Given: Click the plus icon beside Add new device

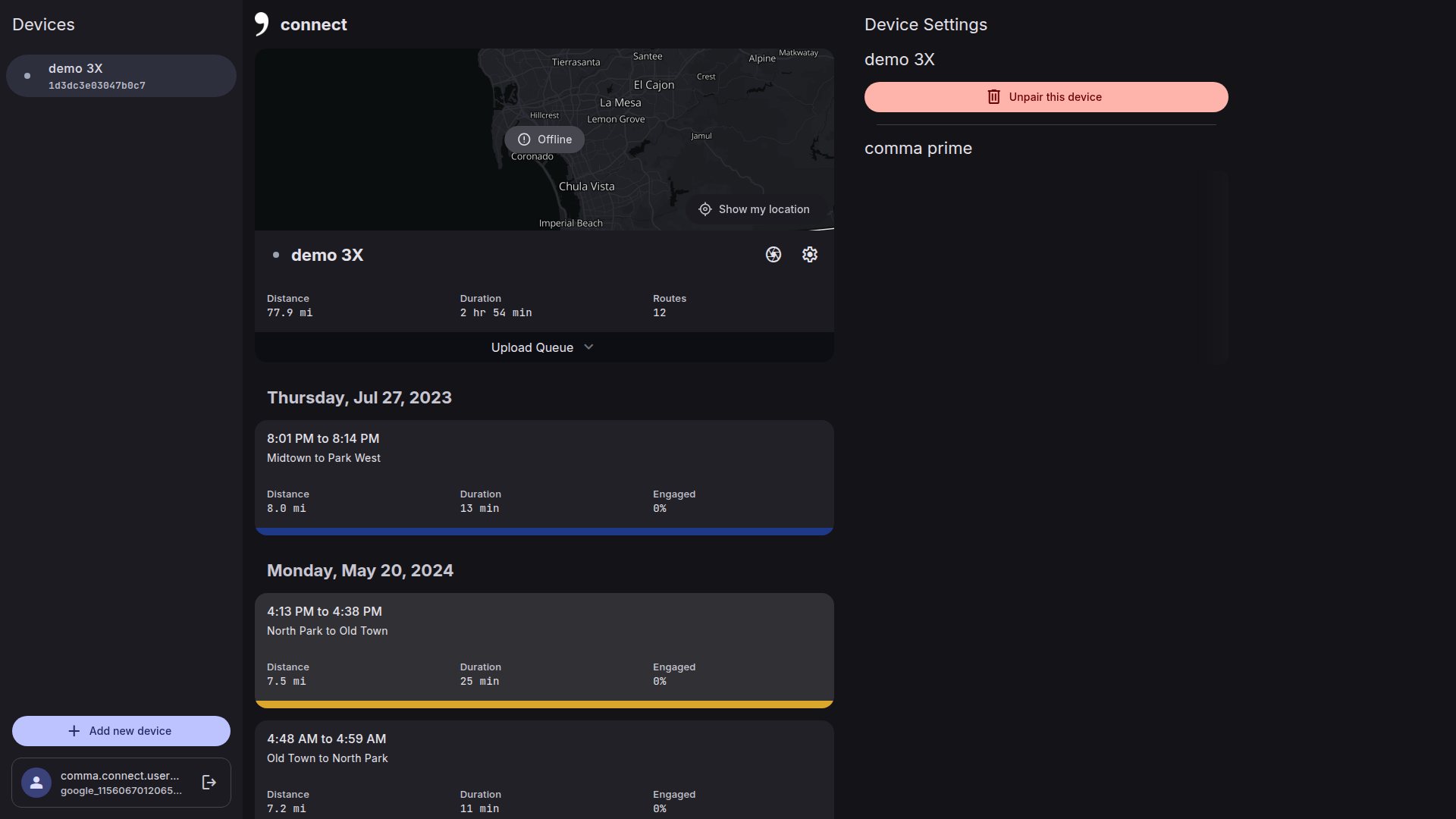Looking at the screenshot, I should point(74,731).
